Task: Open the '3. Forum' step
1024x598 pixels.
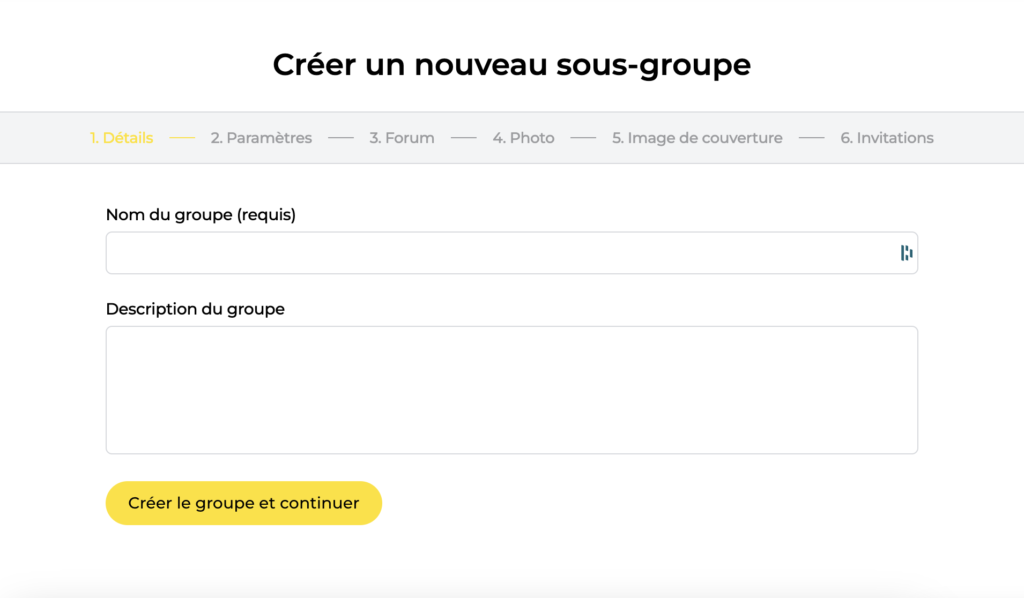Action: pos(402,138)
